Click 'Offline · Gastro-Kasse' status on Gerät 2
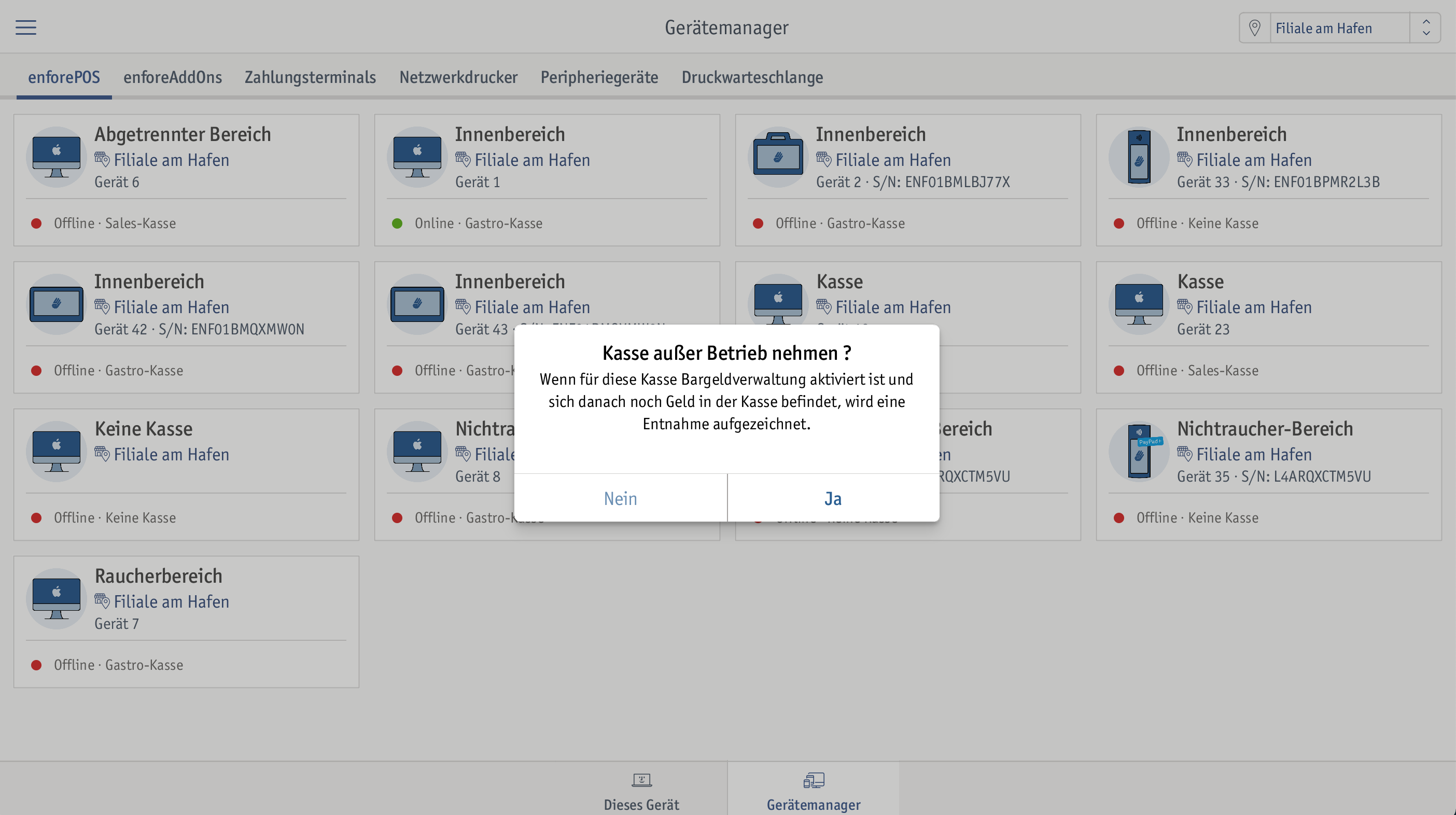The width and height of the screenshot is (1456, 815). click(x=840, y=223)
